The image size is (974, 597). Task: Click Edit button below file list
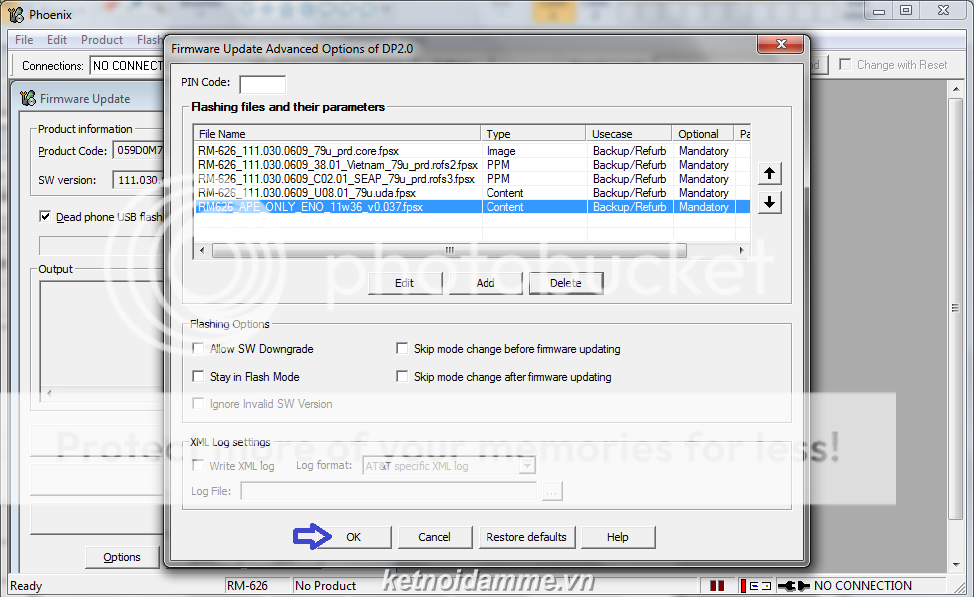pos(404,283)
